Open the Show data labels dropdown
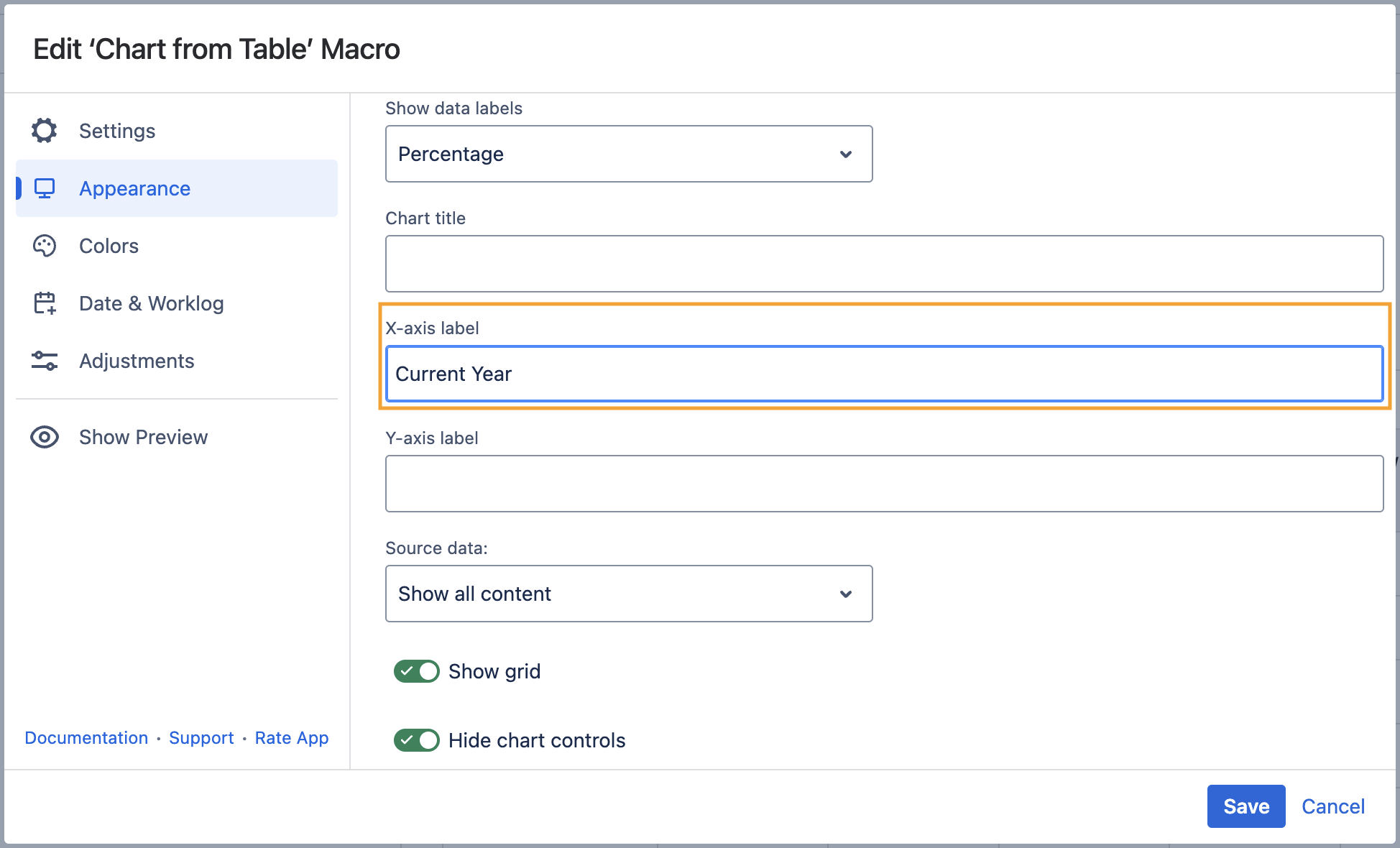This screenshot has width=1400, height=848. [628, 154]
